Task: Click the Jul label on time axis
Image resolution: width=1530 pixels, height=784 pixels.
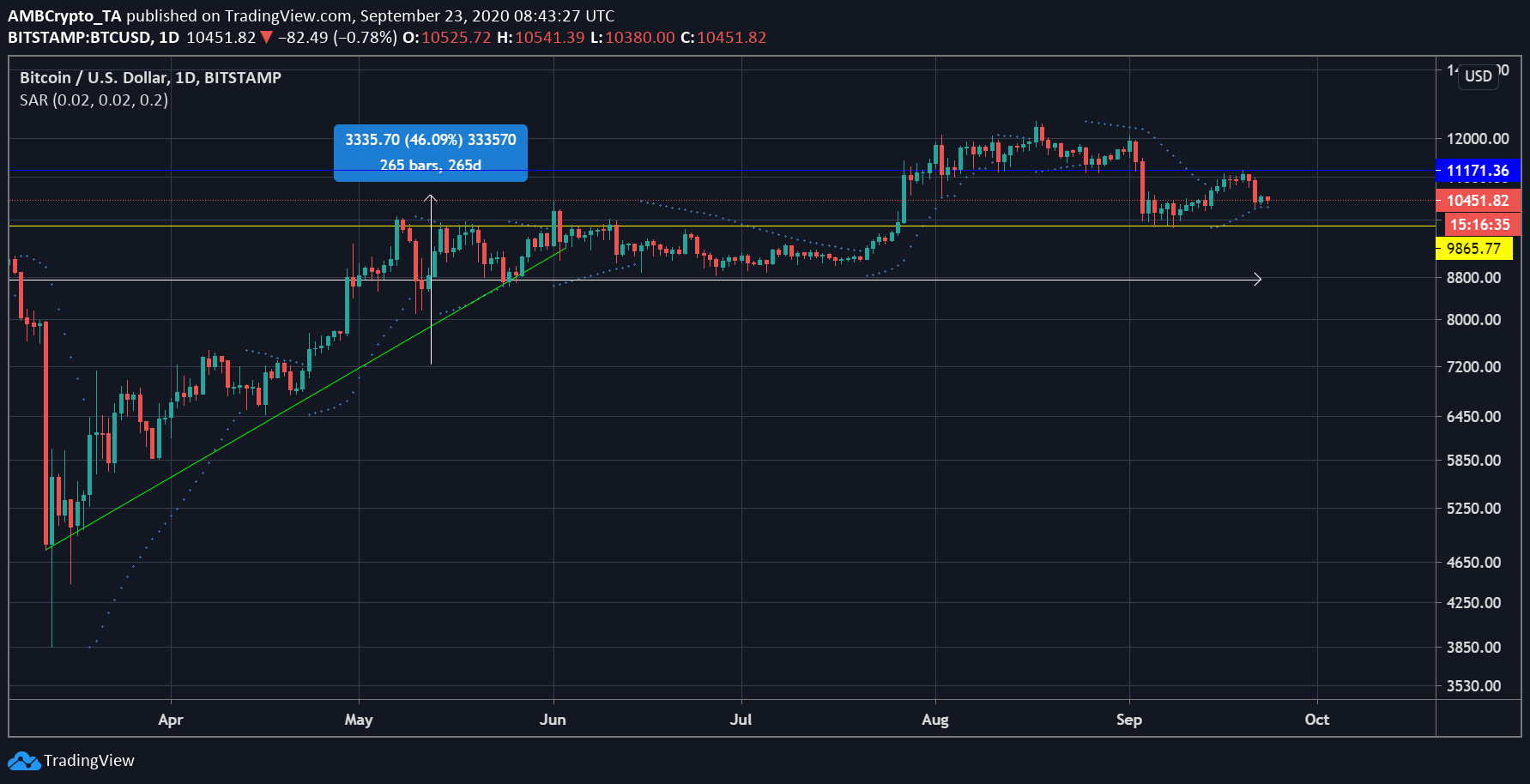Action: pyautogui.click(x=741, y=720)
